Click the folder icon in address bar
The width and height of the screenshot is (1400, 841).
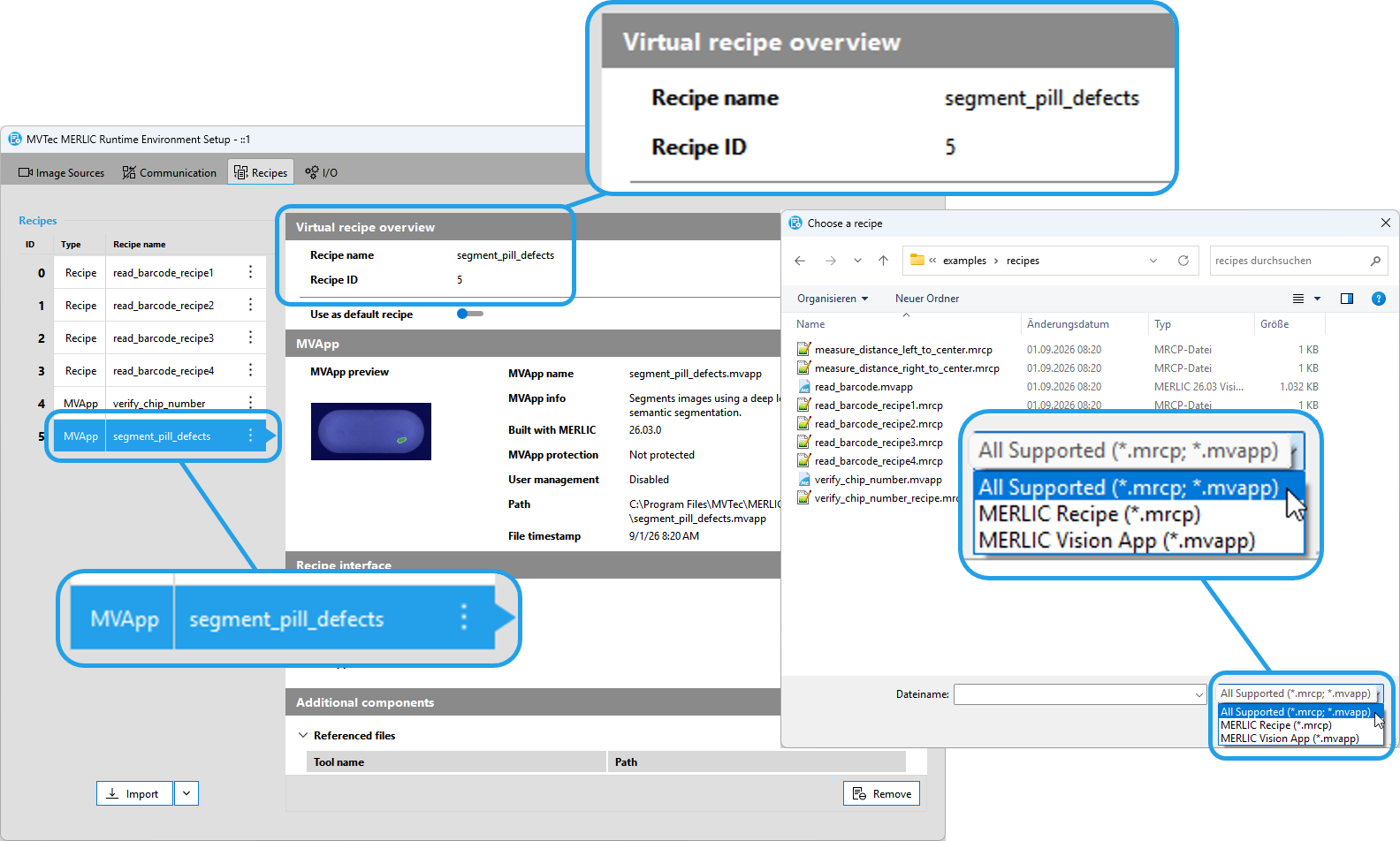[x=917, y=260]
